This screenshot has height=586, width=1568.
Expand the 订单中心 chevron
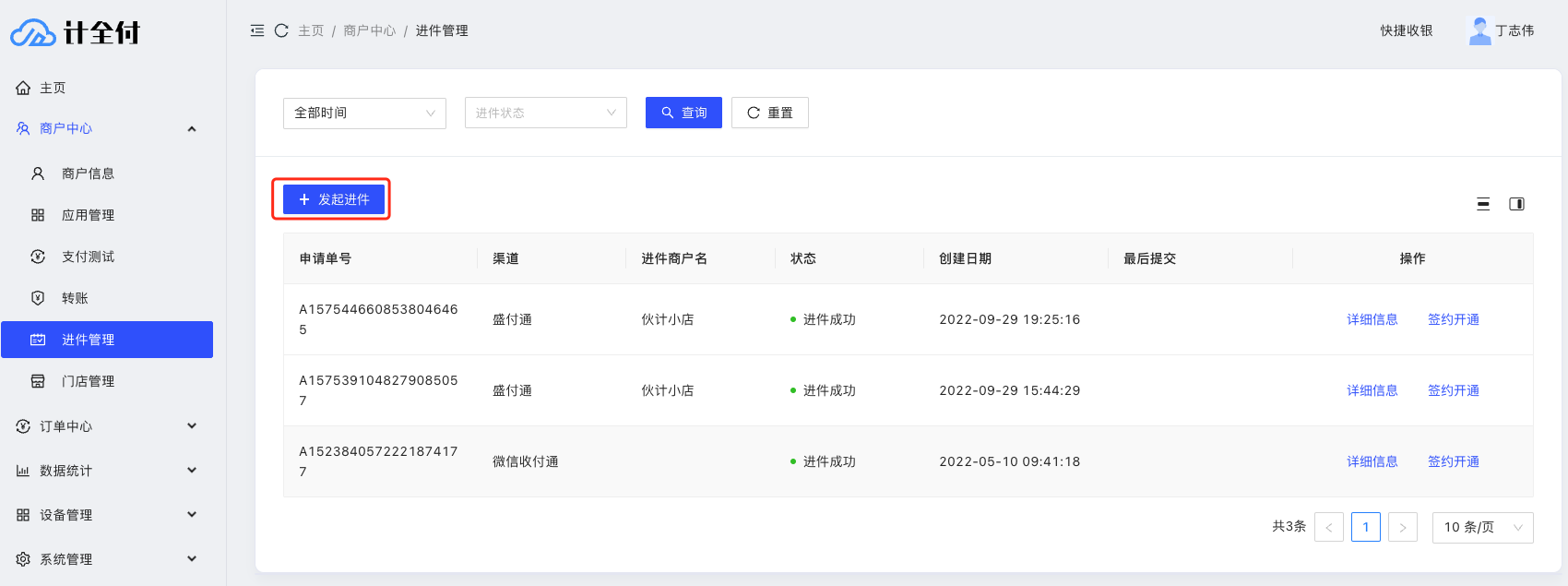[x=192, y=426]
